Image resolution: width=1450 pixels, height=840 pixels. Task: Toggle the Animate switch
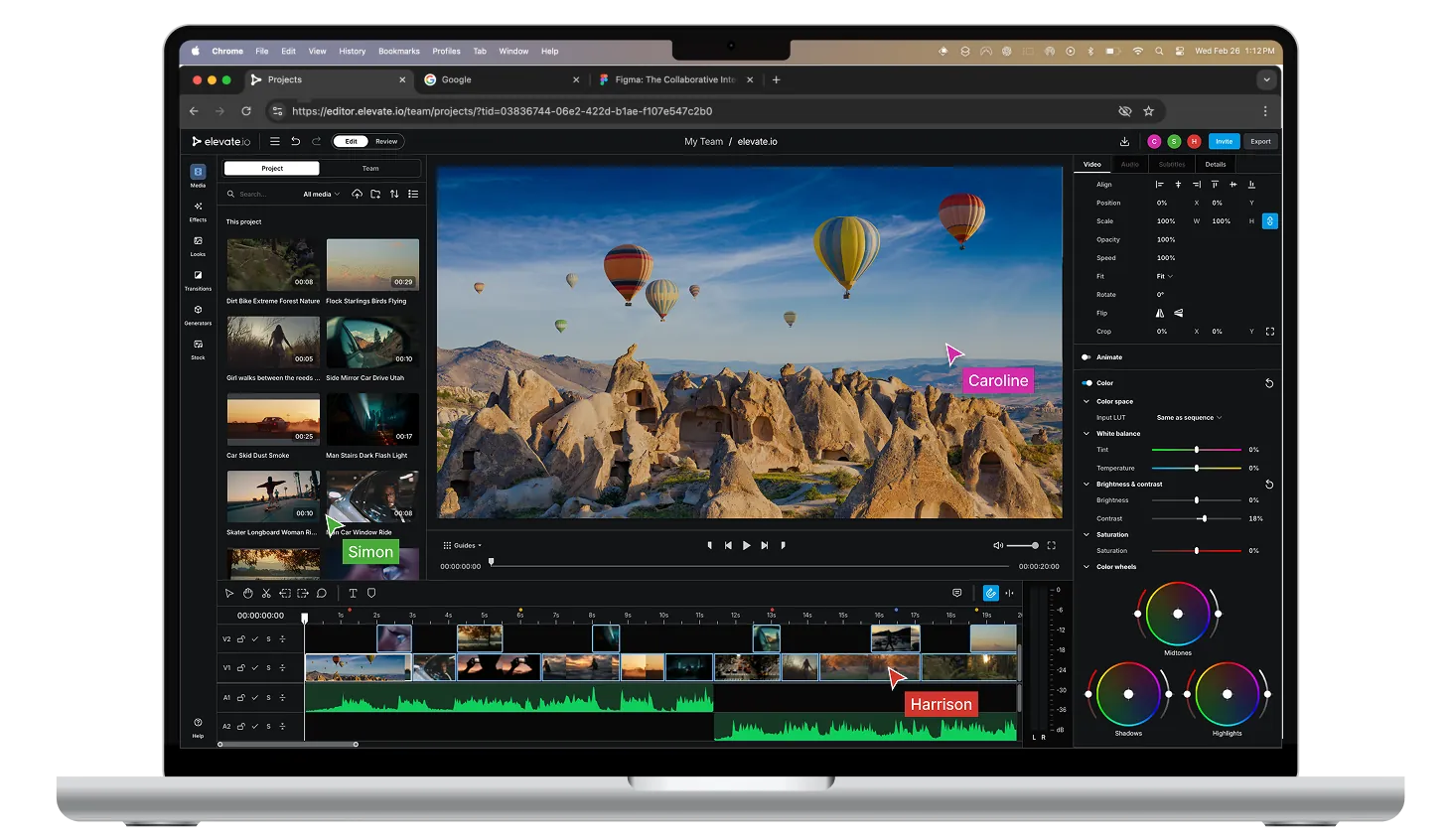point(1087,357)
